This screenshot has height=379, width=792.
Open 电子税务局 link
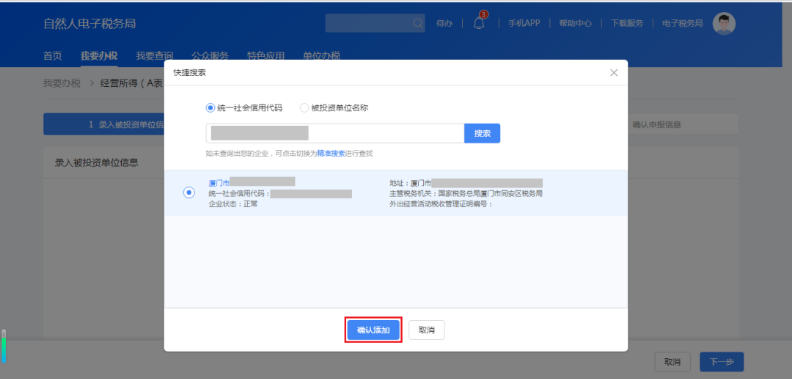(x=682, y=23)
